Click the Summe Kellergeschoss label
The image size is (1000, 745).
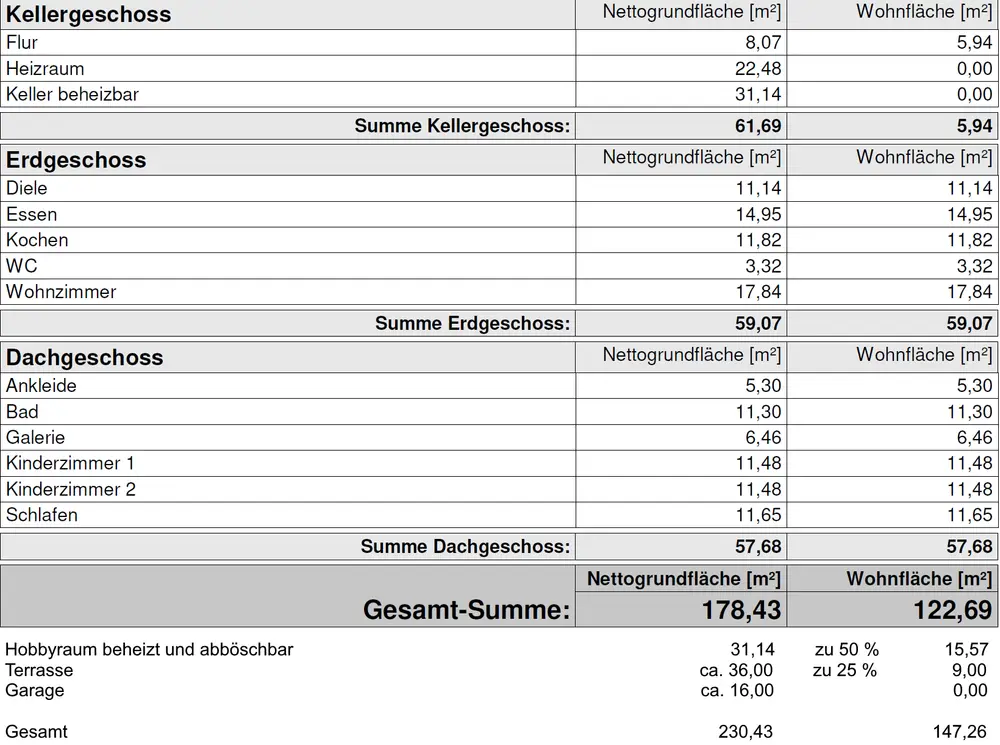[462, 126]
